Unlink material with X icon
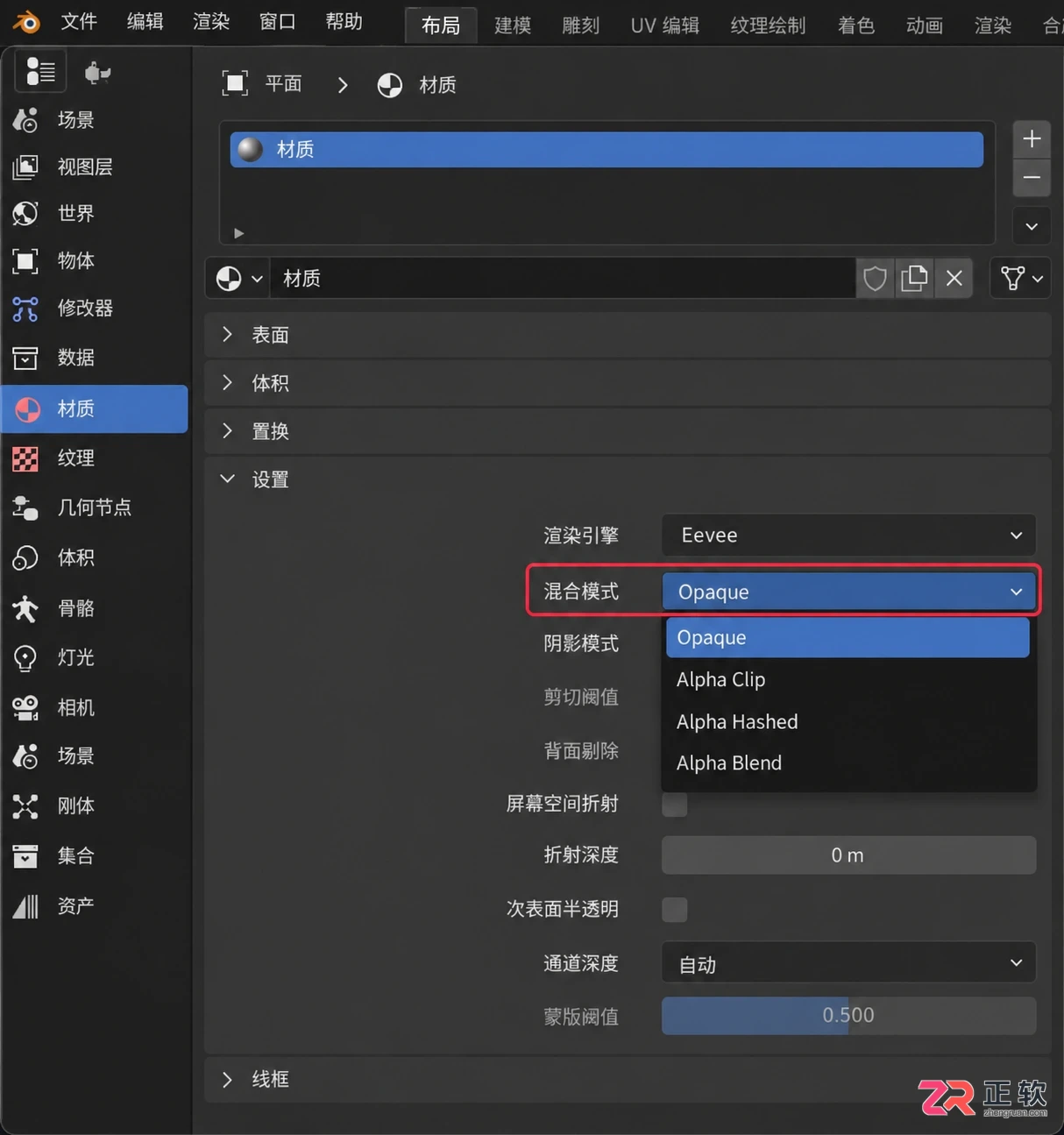The height and width of the screenshot is (1135, 1064). (x=954, y=279)
